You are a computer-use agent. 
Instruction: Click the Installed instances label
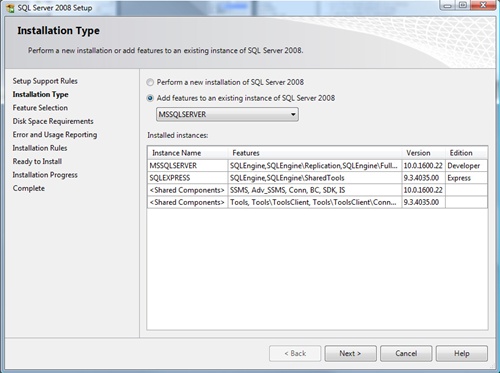coord(178,135)
